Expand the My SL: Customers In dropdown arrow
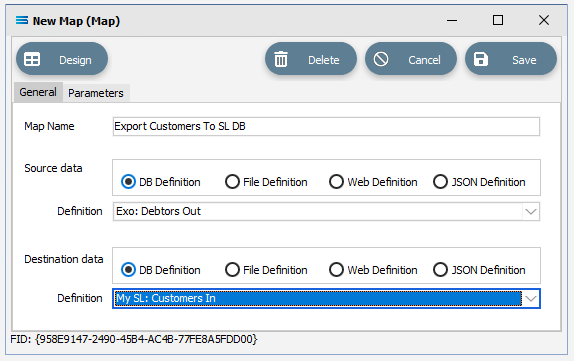Image resolution: width=574 pixels, height=361 pixels. pyautogui.click(x=531, y=299)
